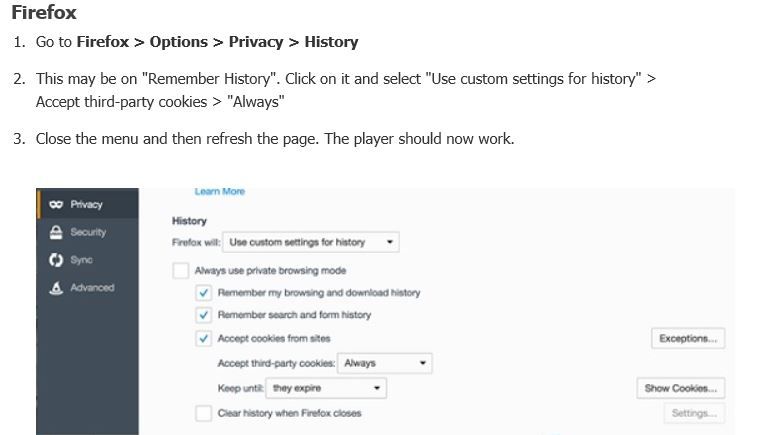The width and height of the screenshot is (776, 435).
Task: Open the Security section label
Action: click(88, 232)
